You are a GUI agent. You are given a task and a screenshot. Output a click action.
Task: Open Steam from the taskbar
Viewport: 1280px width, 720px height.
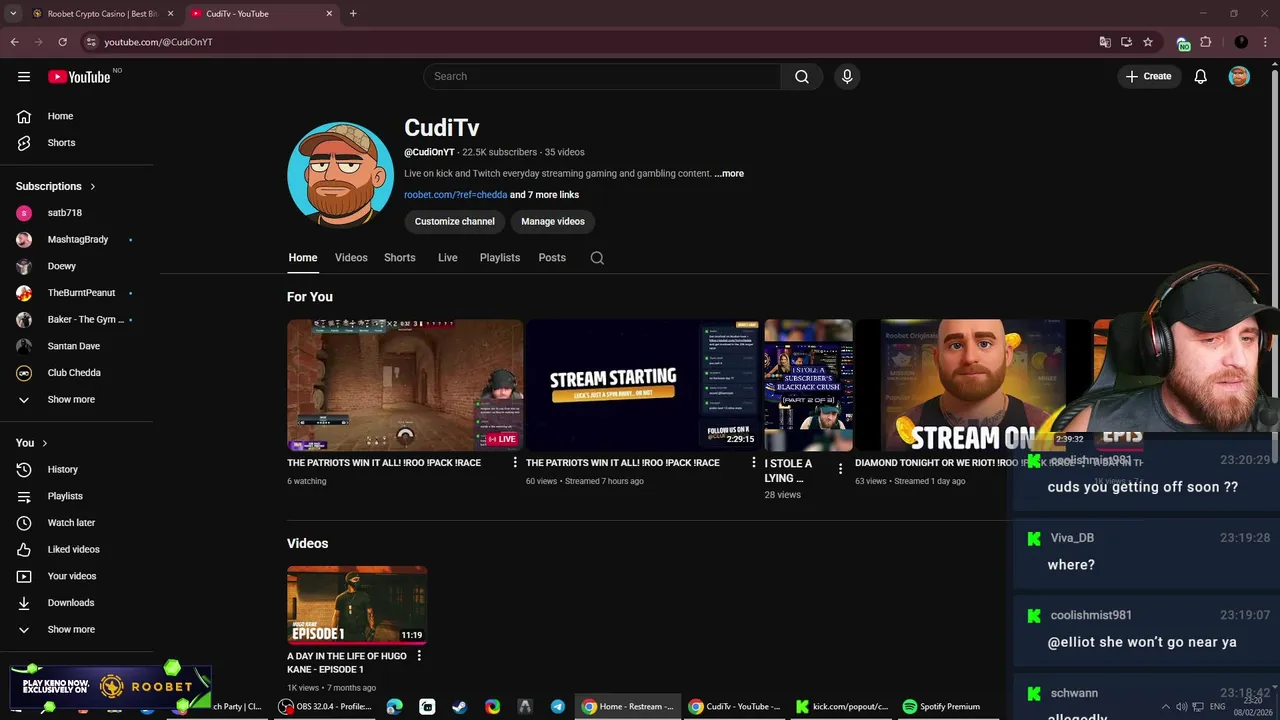tap(459, 707)
